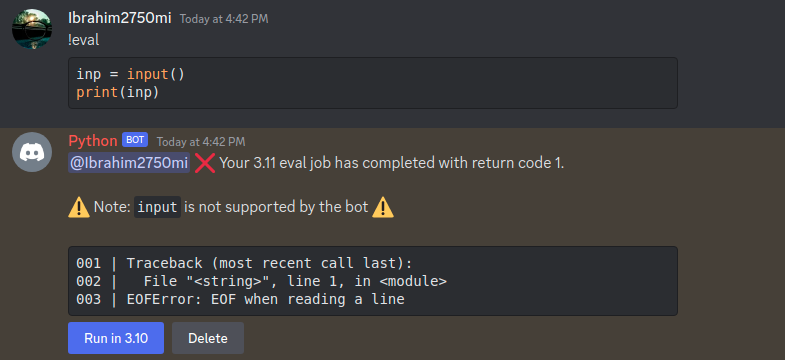Click the user's message timestamp 4:42 PM
Viewport: 785px width, 360px height.
coord(224,20)
